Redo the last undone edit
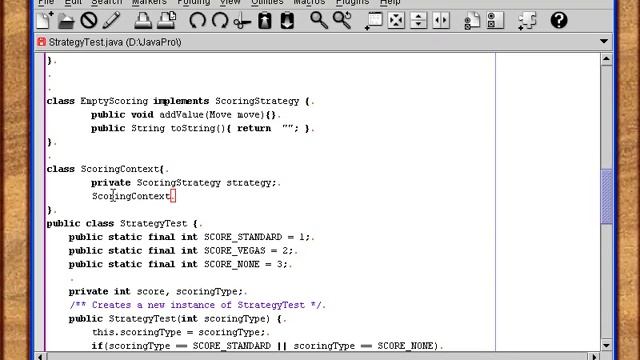The width and height of the screenshot is (640, 360). pyautogui.click(x=220, y=20)
